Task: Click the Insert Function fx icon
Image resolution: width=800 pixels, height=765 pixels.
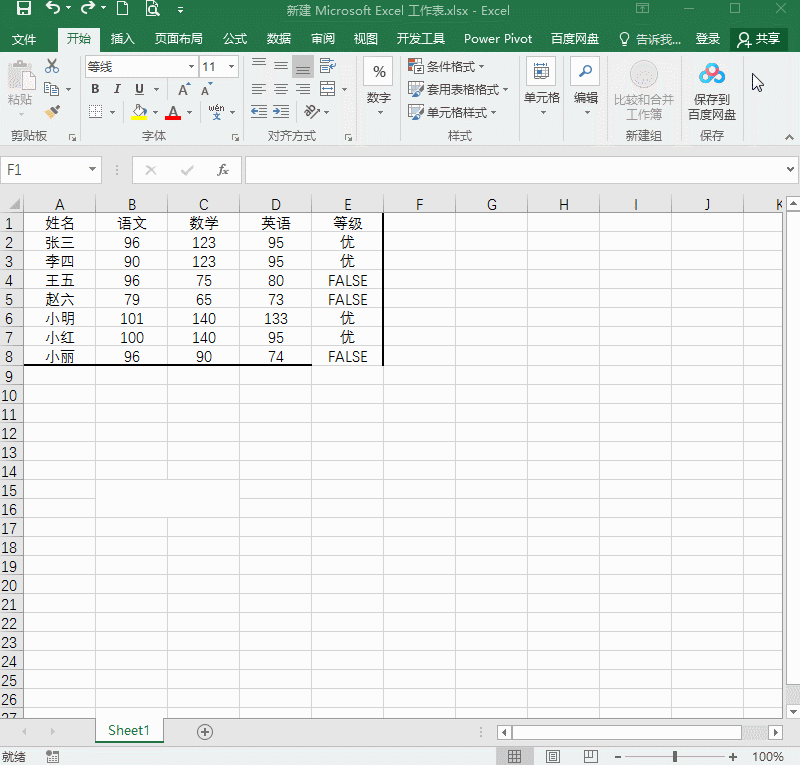Action: coord(223,170)
